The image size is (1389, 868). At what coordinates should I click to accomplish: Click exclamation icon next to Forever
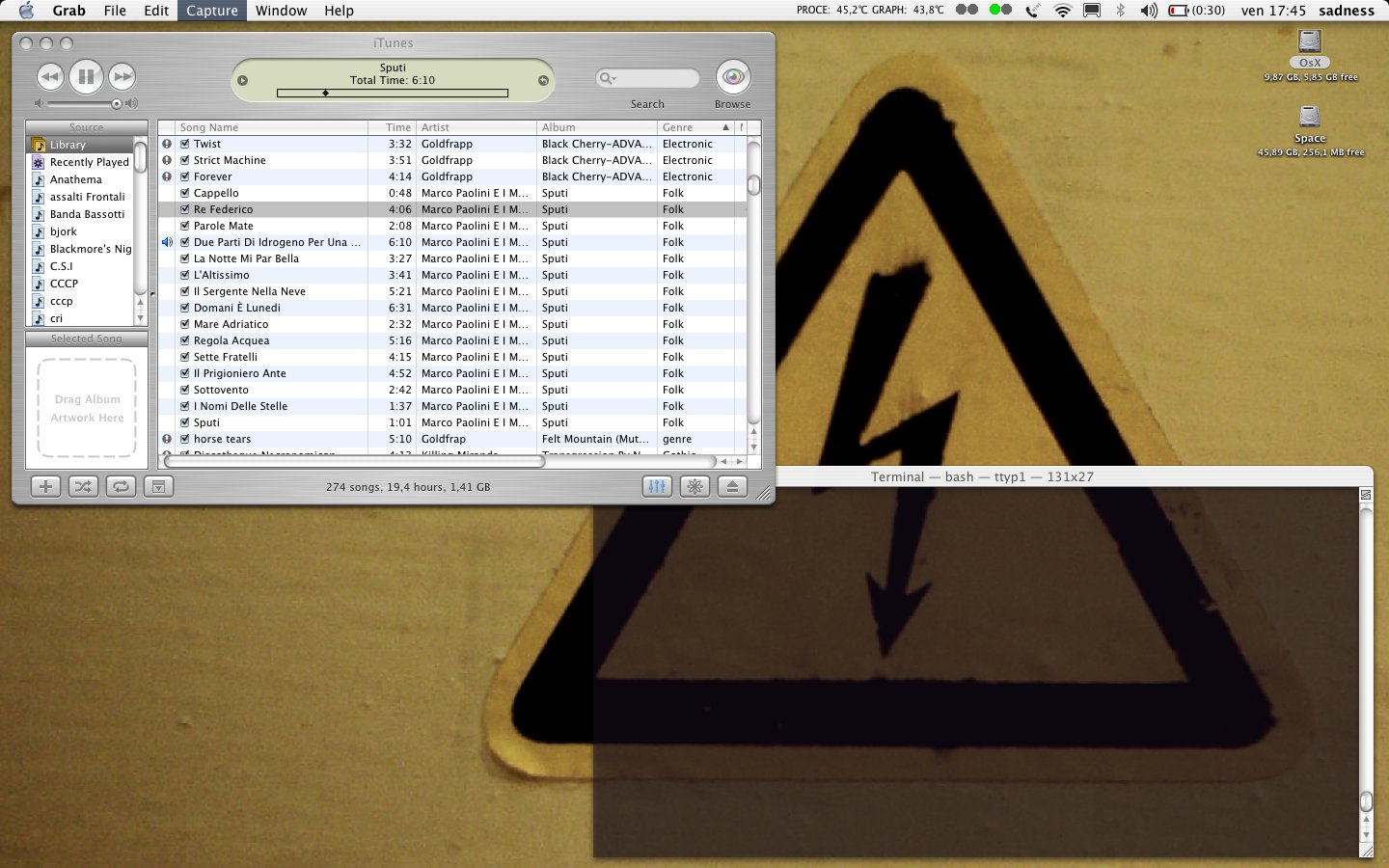click(x=167, y=176)
